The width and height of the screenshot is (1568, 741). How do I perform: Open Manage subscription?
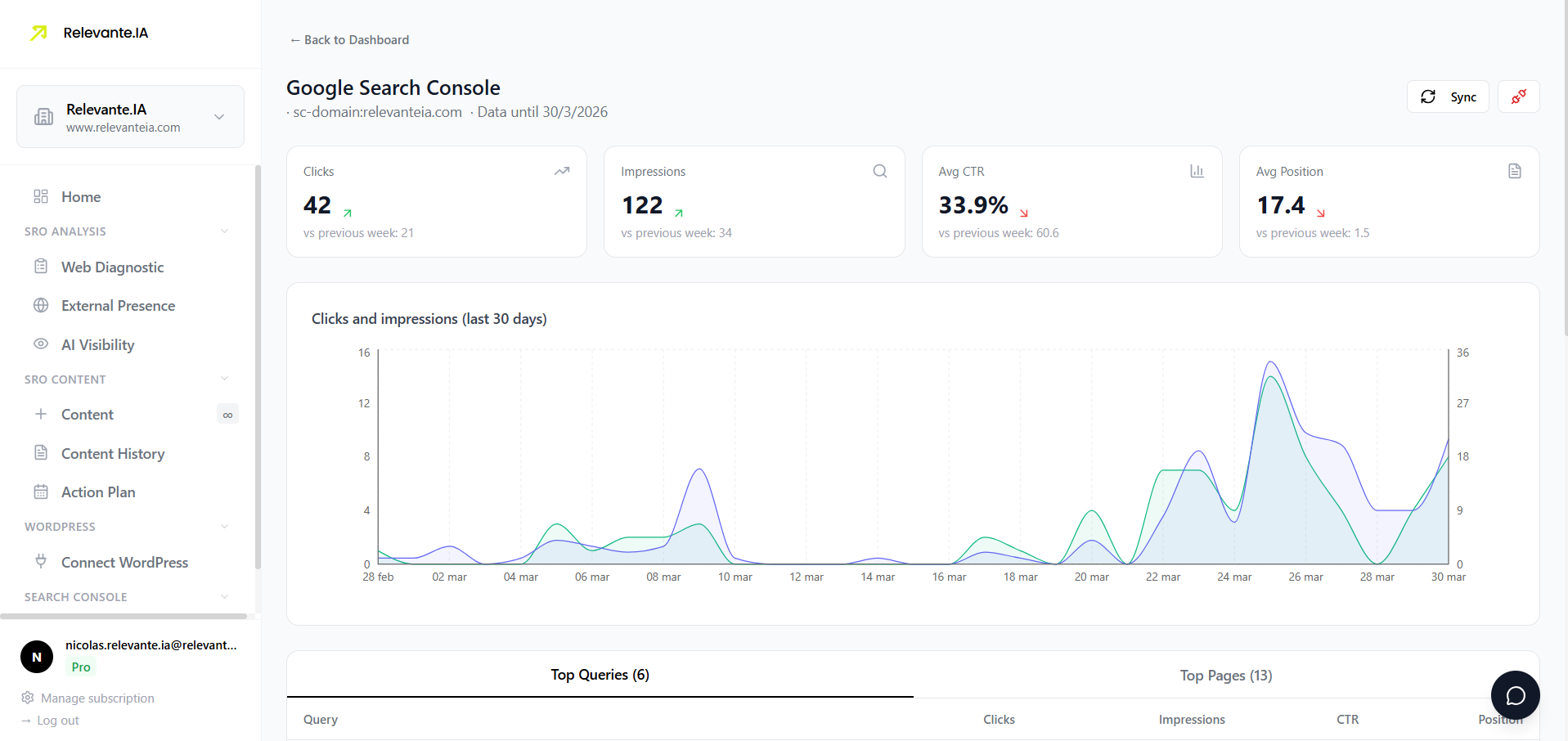pos(97,698)
